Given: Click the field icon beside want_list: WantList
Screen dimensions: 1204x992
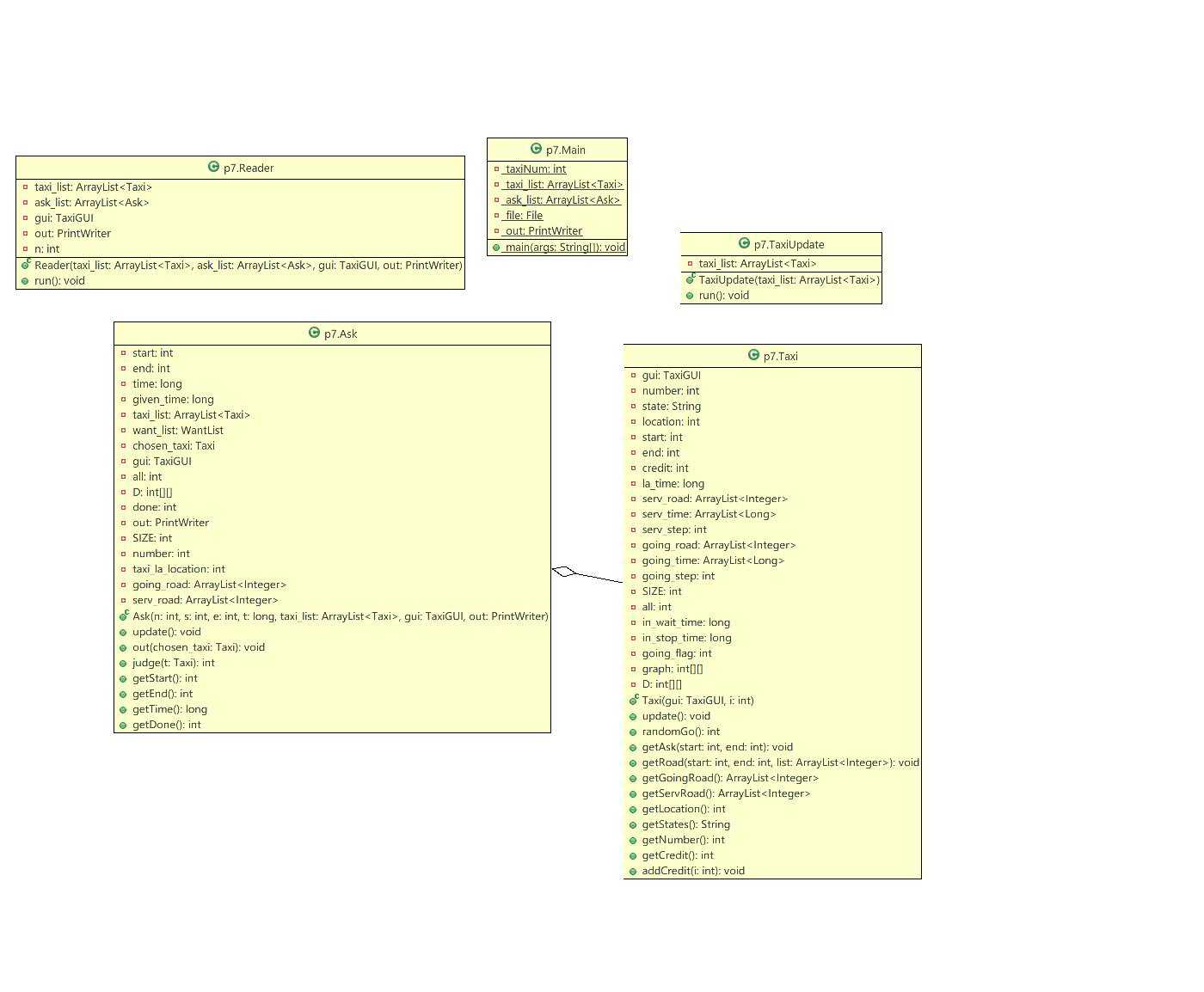Looking at the screenshot, I should coord(124,431).
